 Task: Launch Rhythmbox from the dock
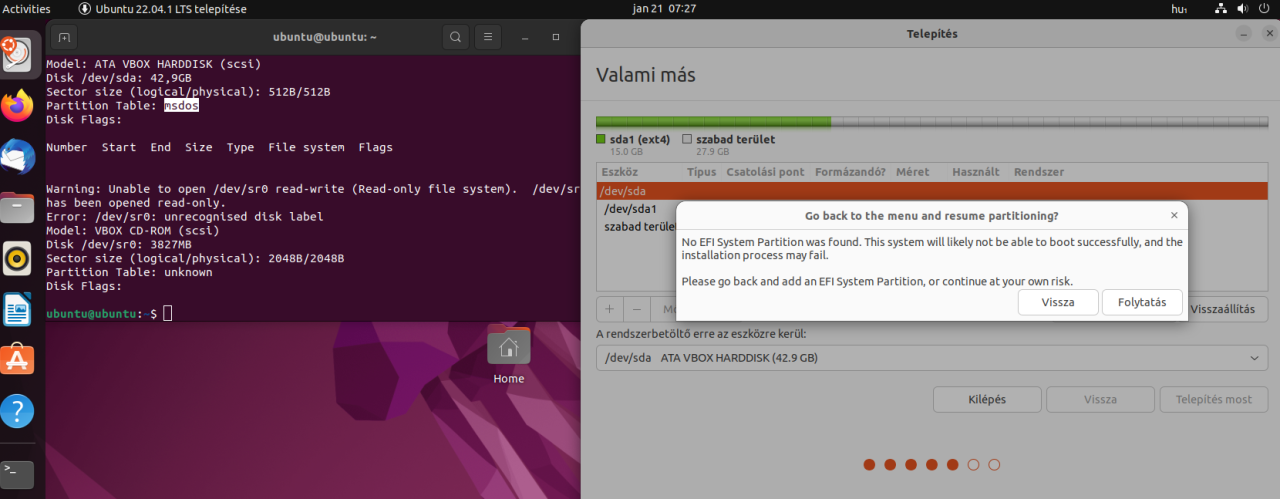click(x=18, y=258)
